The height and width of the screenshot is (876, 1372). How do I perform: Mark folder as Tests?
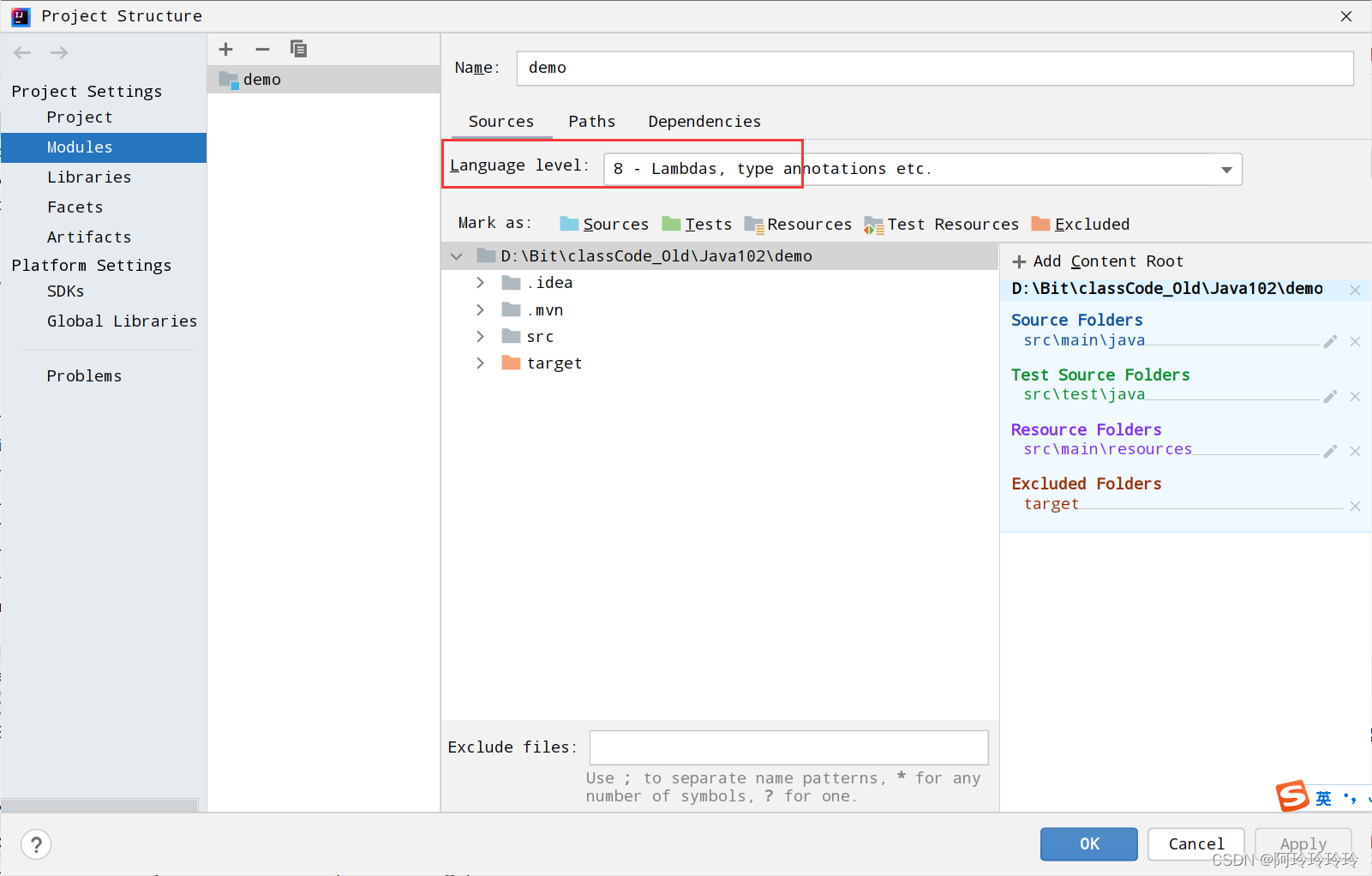point(697,225)
